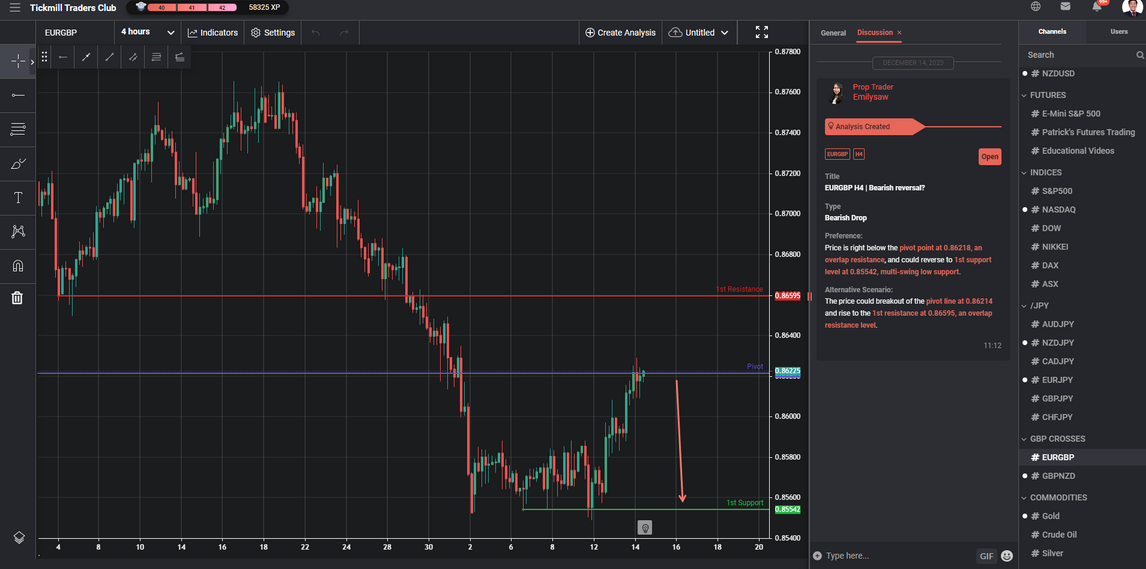Open the hamburger main menu
The height and width of the screenshot is (569, 1146).
click(15, 8)
